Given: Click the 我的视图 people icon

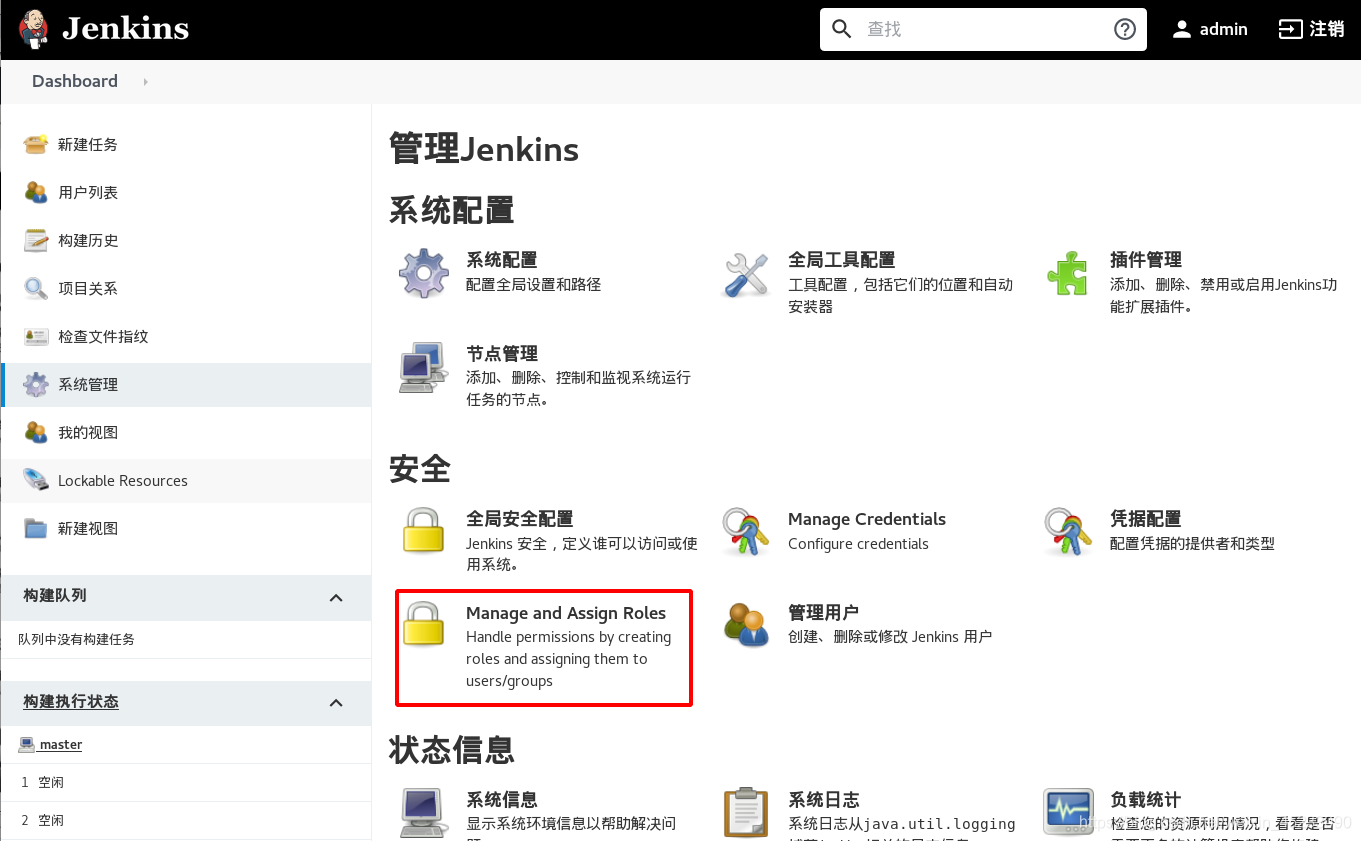Looking at the screenshot, I should coord(36,432).
